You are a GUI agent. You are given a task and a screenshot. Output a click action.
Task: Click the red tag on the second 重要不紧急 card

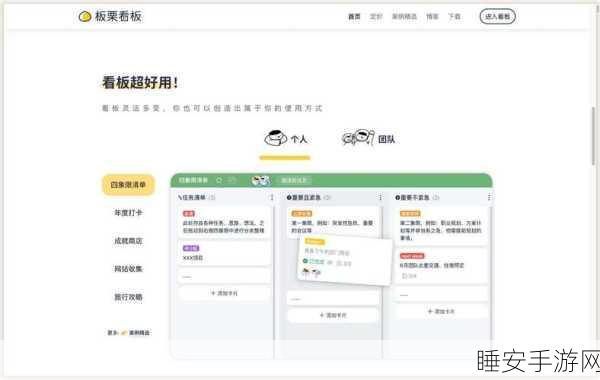click(412, 256)
